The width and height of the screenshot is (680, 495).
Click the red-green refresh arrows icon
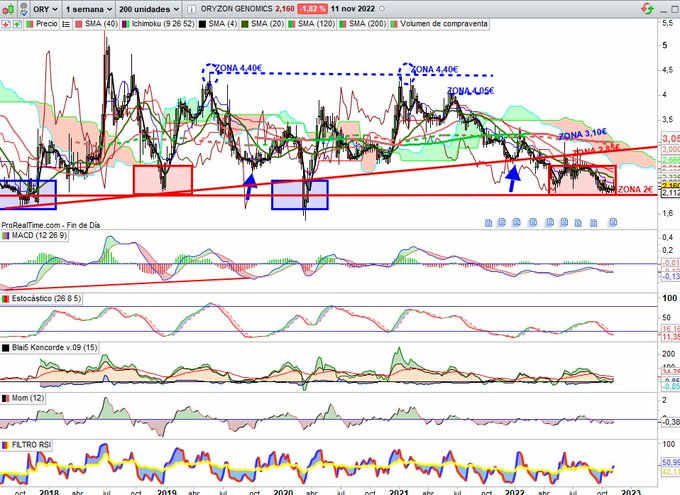tap(647, 8)
